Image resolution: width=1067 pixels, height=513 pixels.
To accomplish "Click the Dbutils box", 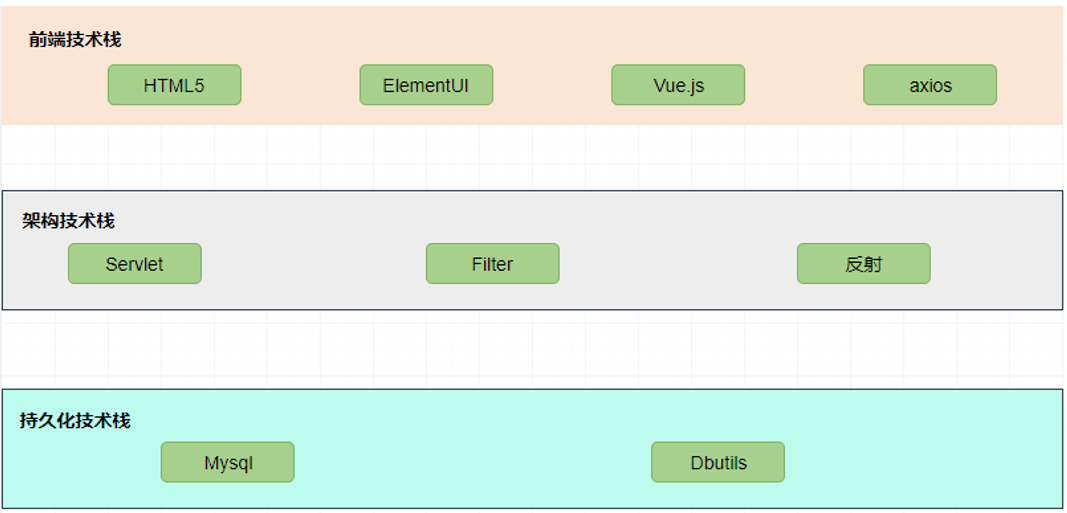I will 718,462.
